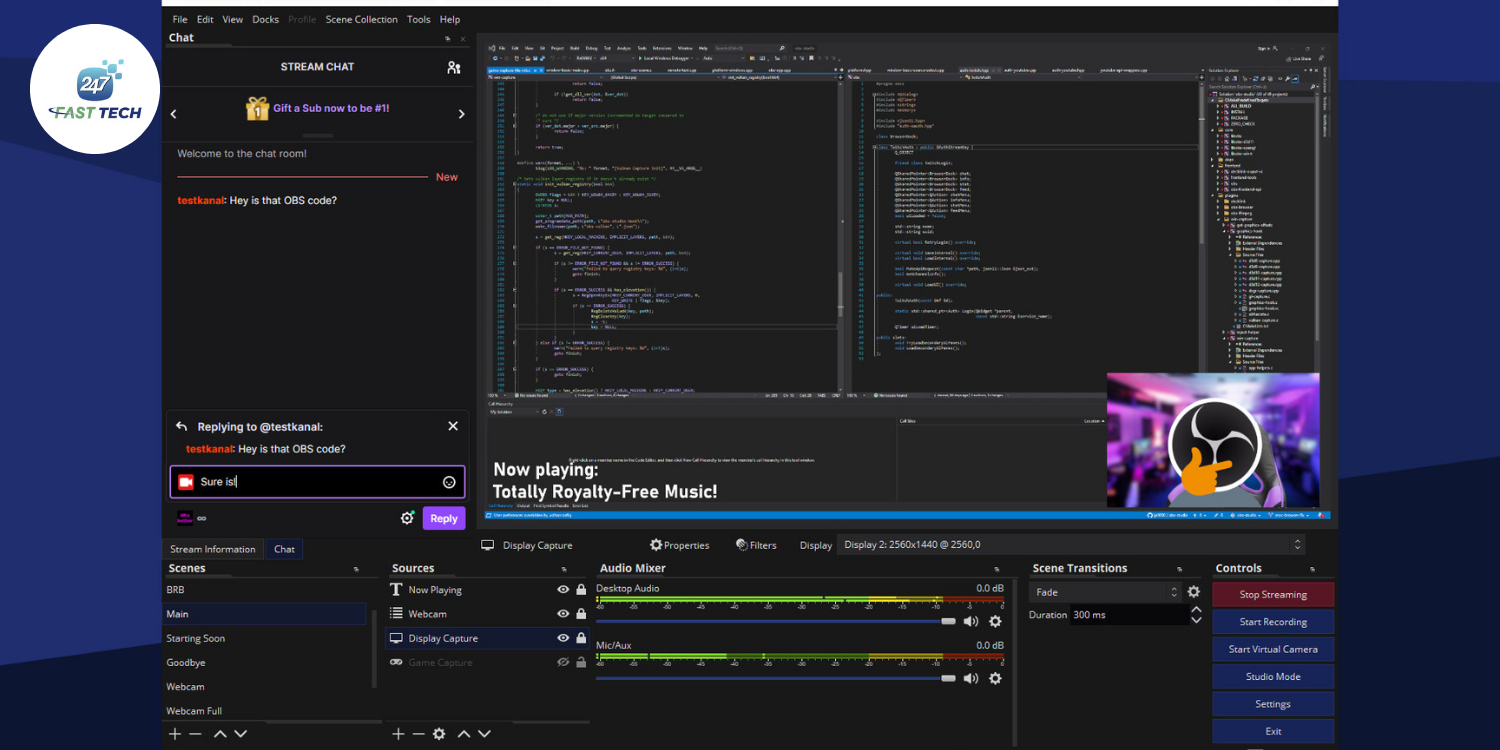Move the selected scene up
This screenshot has width=1500, height=750.
pos(219,734)
